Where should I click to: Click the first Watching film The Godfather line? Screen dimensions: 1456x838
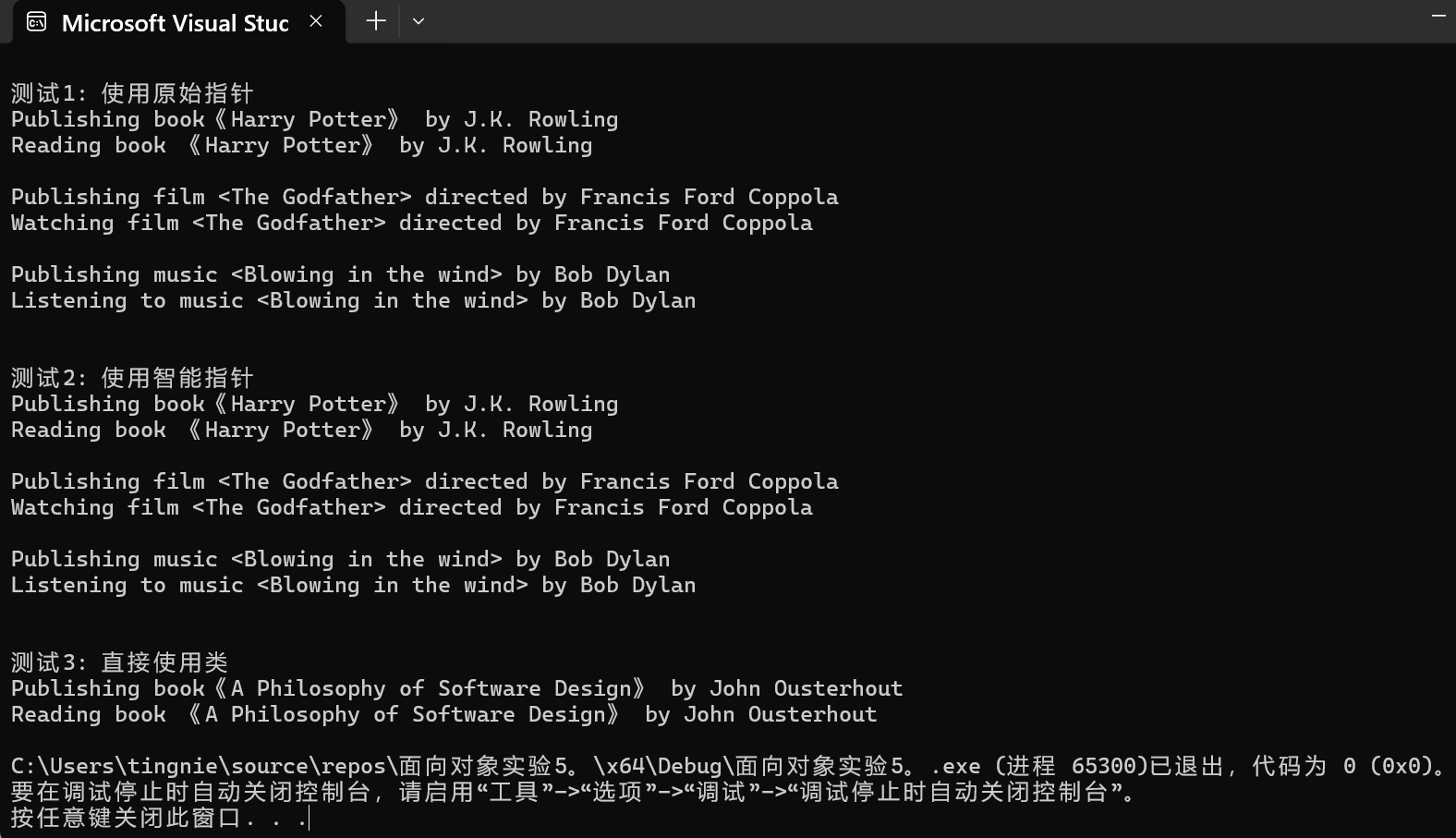(x=411, y=223)
